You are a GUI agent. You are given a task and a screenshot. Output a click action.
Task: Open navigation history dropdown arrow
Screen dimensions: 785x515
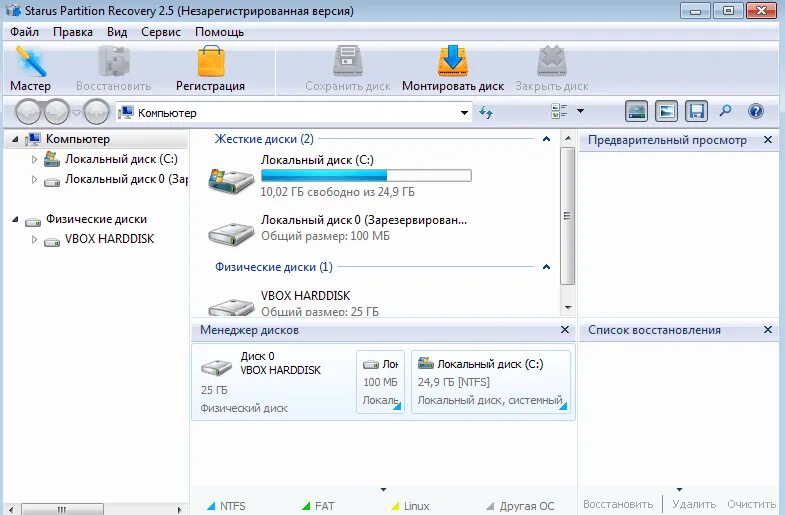point(77,113)
